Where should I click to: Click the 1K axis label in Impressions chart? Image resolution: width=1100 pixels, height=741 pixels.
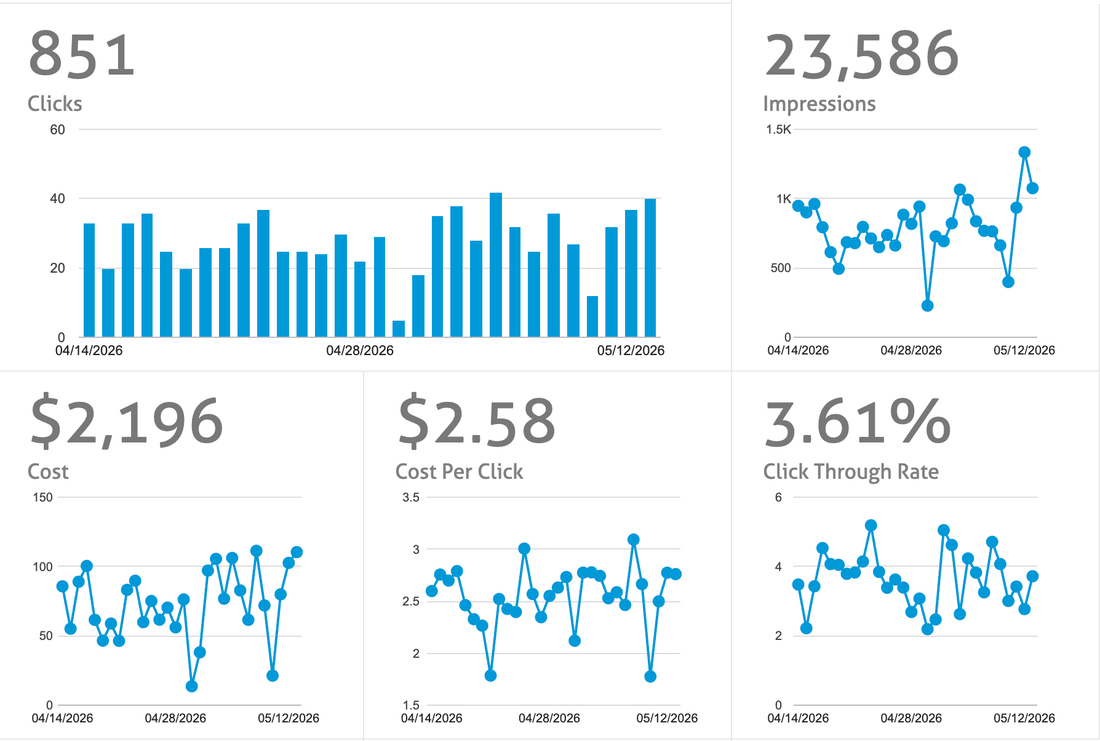click(x=784, y=199)
